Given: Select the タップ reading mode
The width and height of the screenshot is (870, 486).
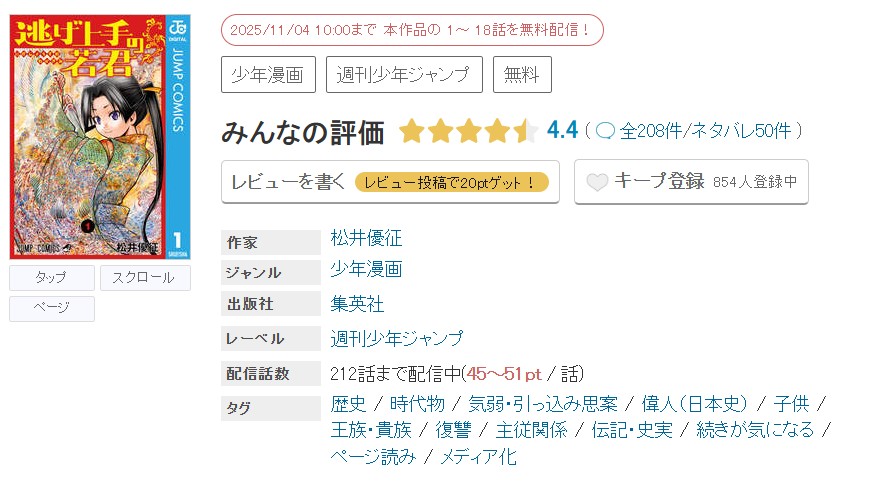Looking at the screenshot, I should pos(52,278).
